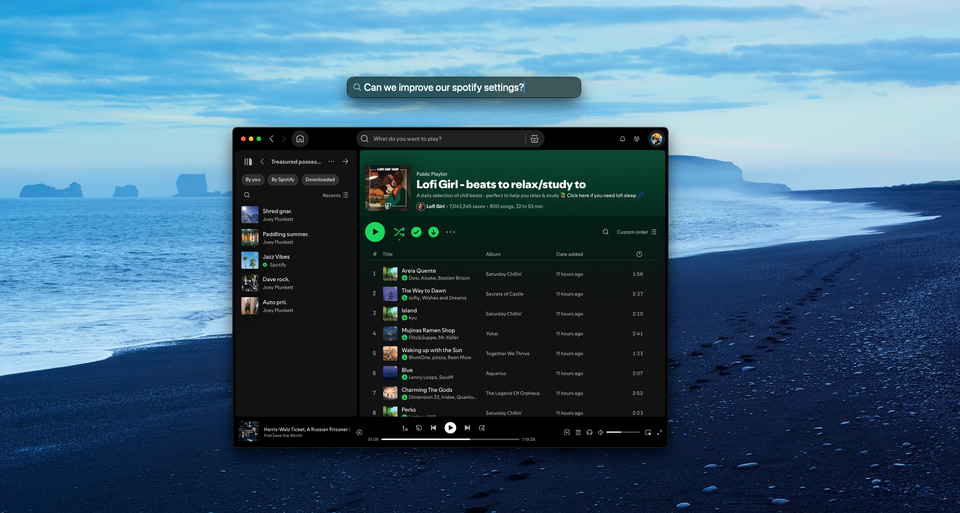Adjust the volume slider
The image size is (960, 513).
coord(623,432)
